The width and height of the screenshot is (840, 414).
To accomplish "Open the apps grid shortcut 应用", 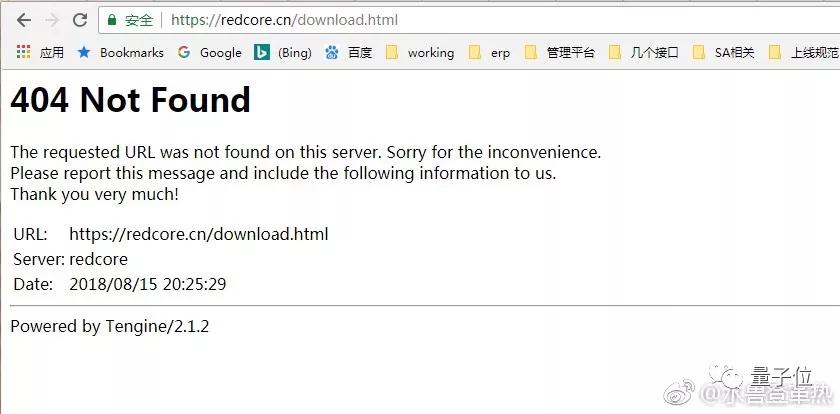I will click(40, 52).
